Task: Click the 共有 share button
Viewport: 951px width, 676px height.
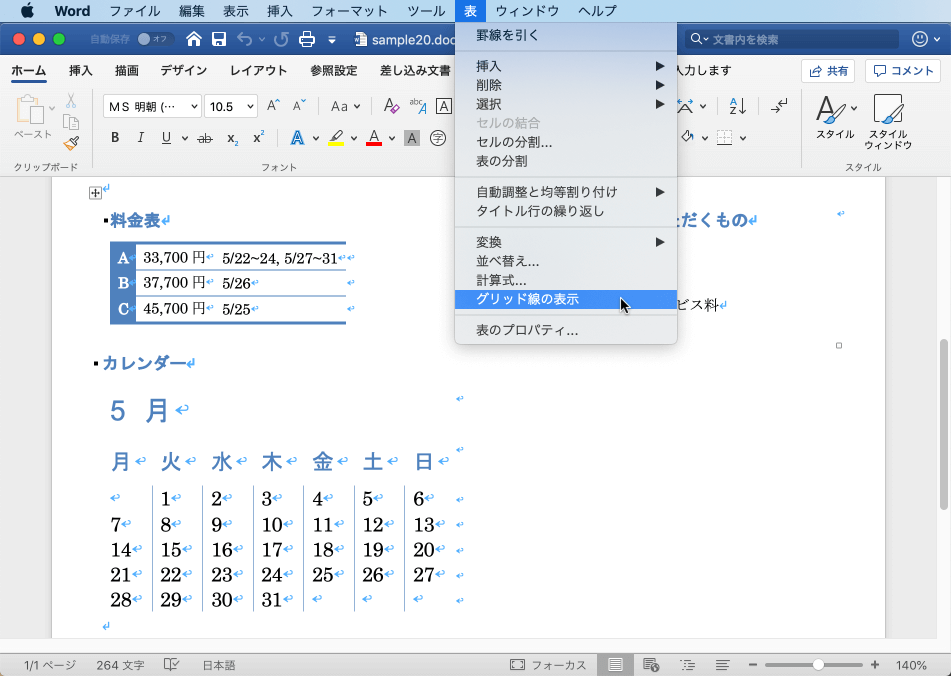Action: pos(828,71)
